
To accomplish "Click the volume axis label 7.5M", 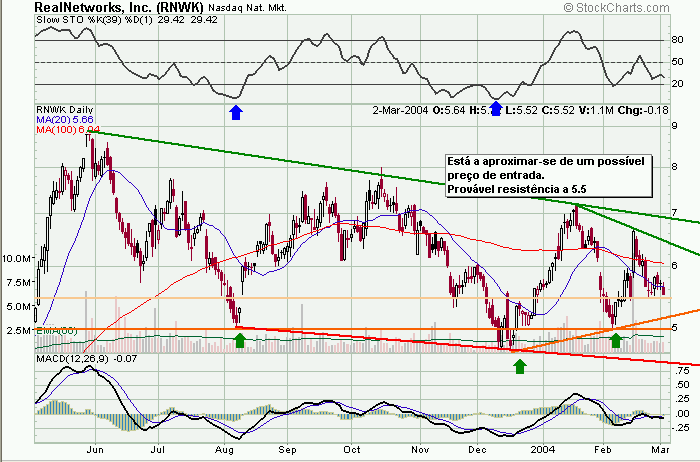I will 19,282.
